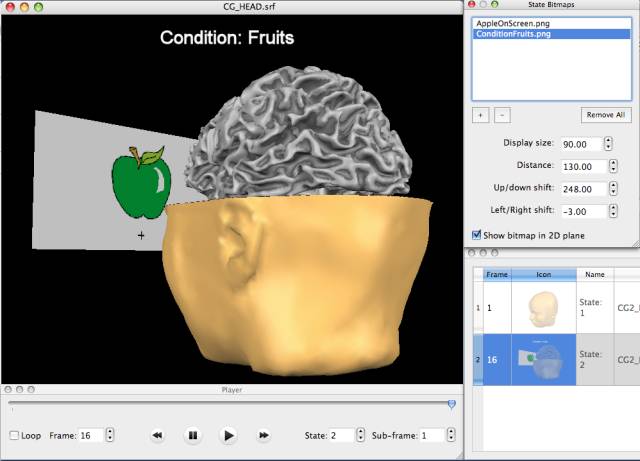Click the rewind playback button

[x=157, y=435]
